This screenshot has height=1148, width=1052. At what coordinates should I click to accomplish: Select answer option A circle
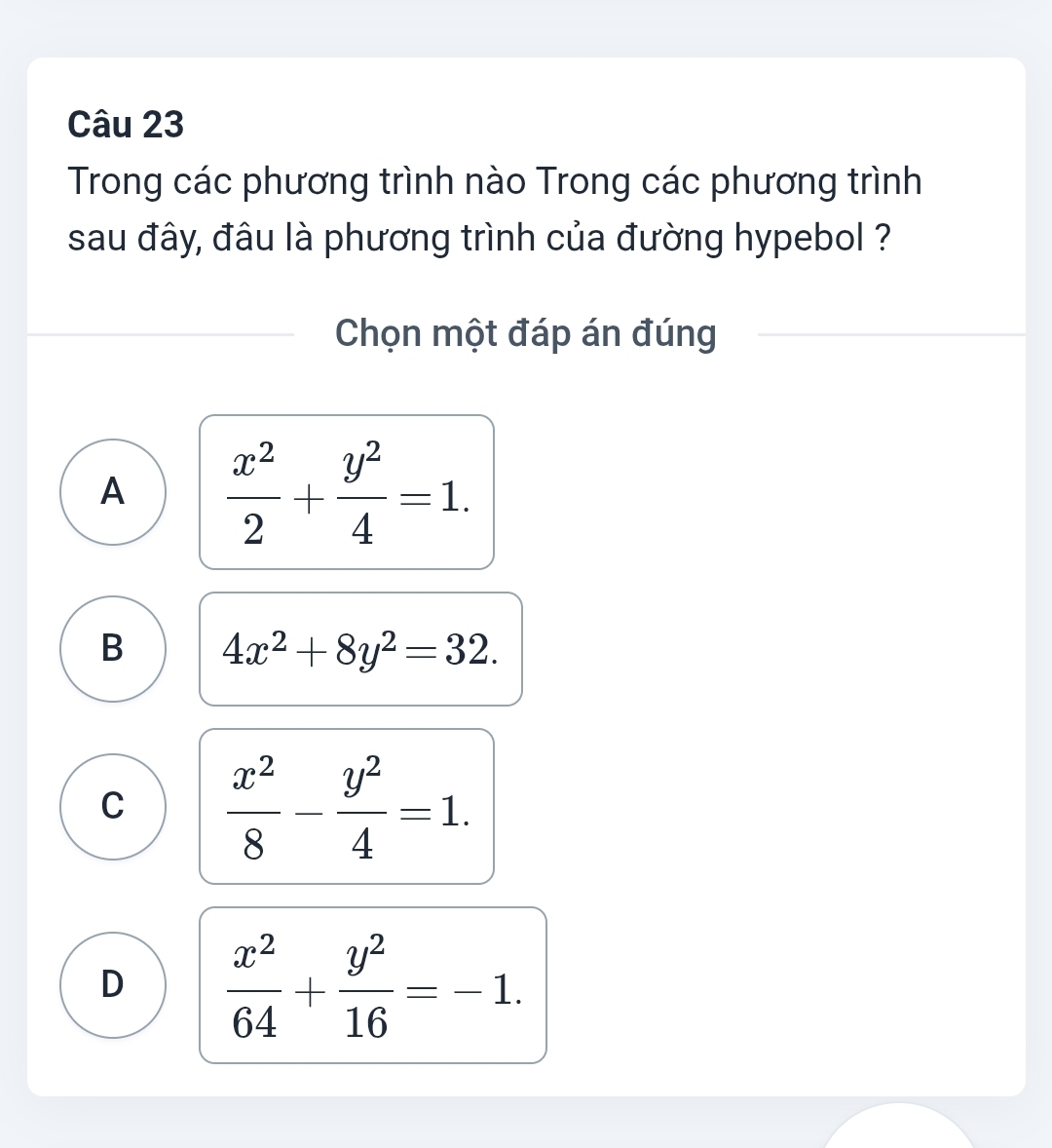click(113, 491)
